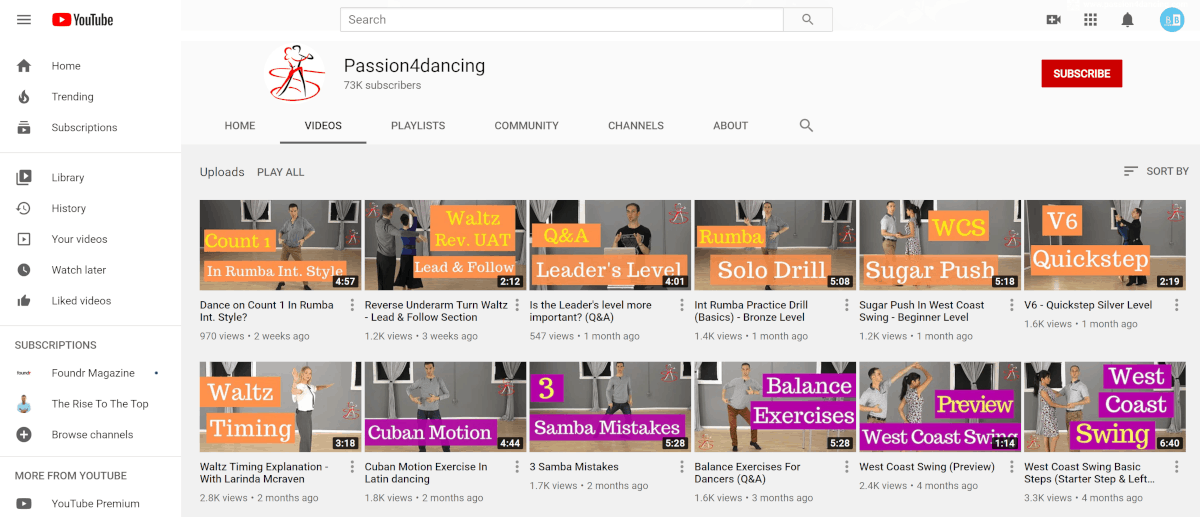Play the Q&A Leader's Level thumbnail

tap(610, 245)
